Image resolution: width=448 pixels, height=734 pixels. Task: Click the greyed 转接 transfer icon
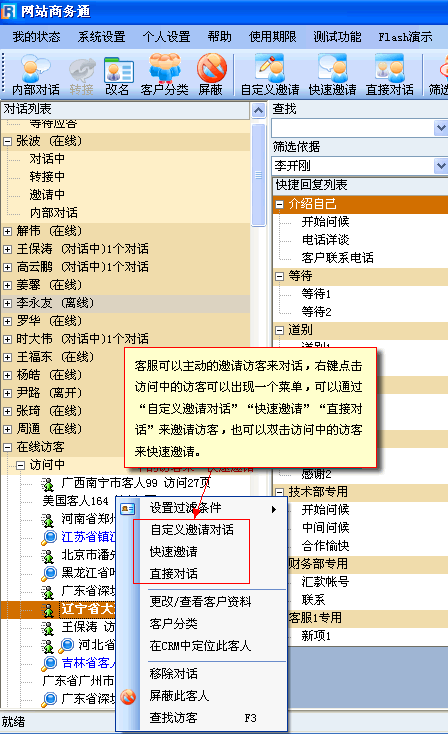pos(81,75)
